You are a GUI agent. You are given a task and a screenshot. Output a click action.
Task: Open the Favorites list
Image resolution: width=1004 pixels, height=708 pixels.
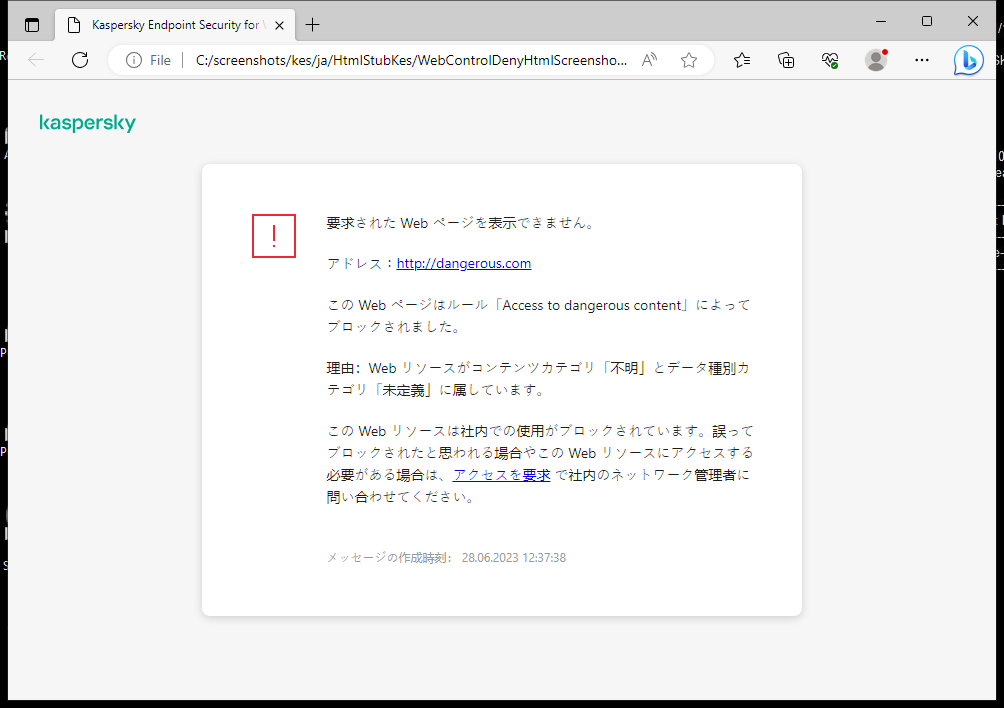click(x=741, y=60)
